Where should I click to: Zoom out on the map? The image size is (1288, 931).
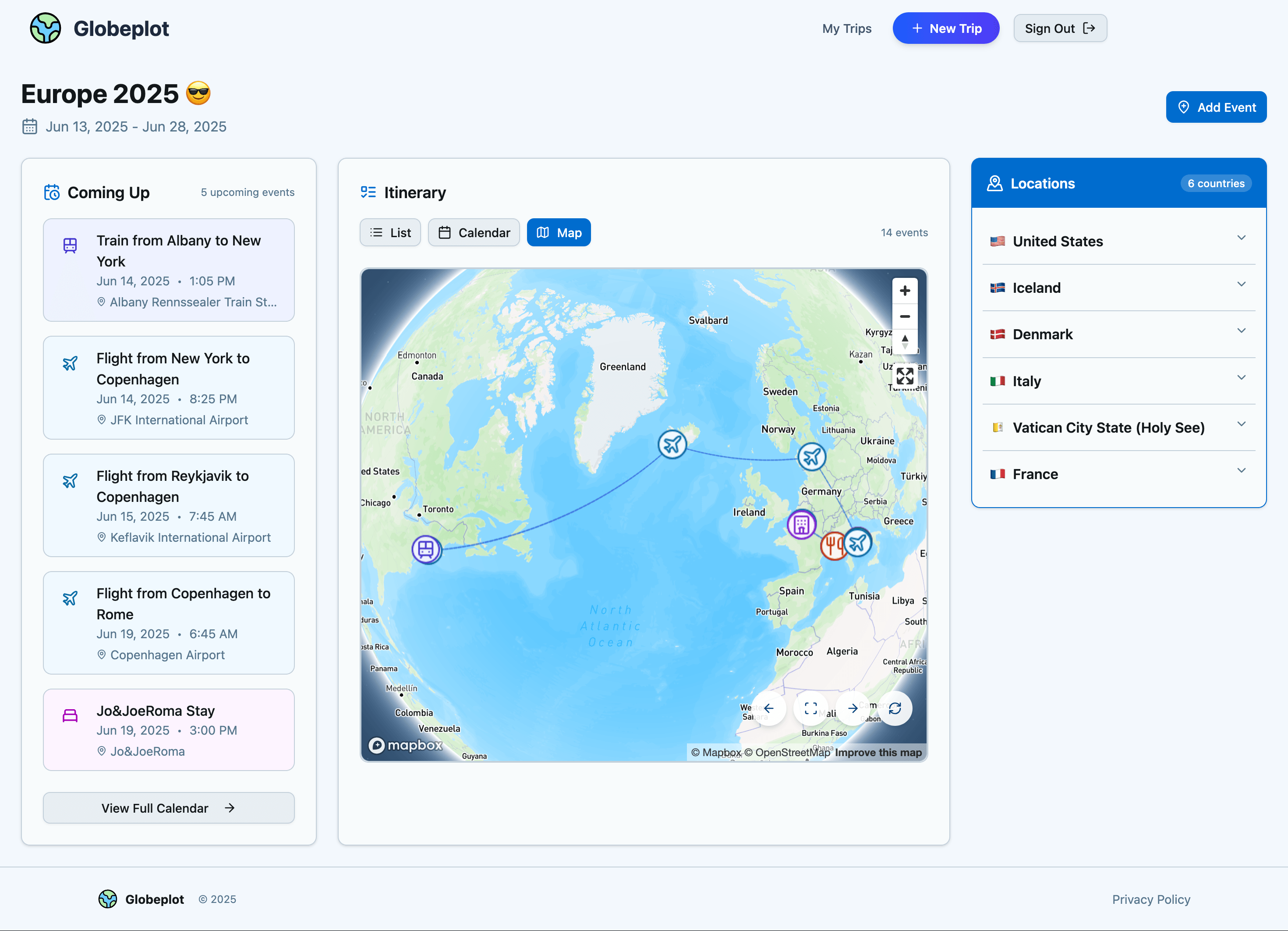905,316
